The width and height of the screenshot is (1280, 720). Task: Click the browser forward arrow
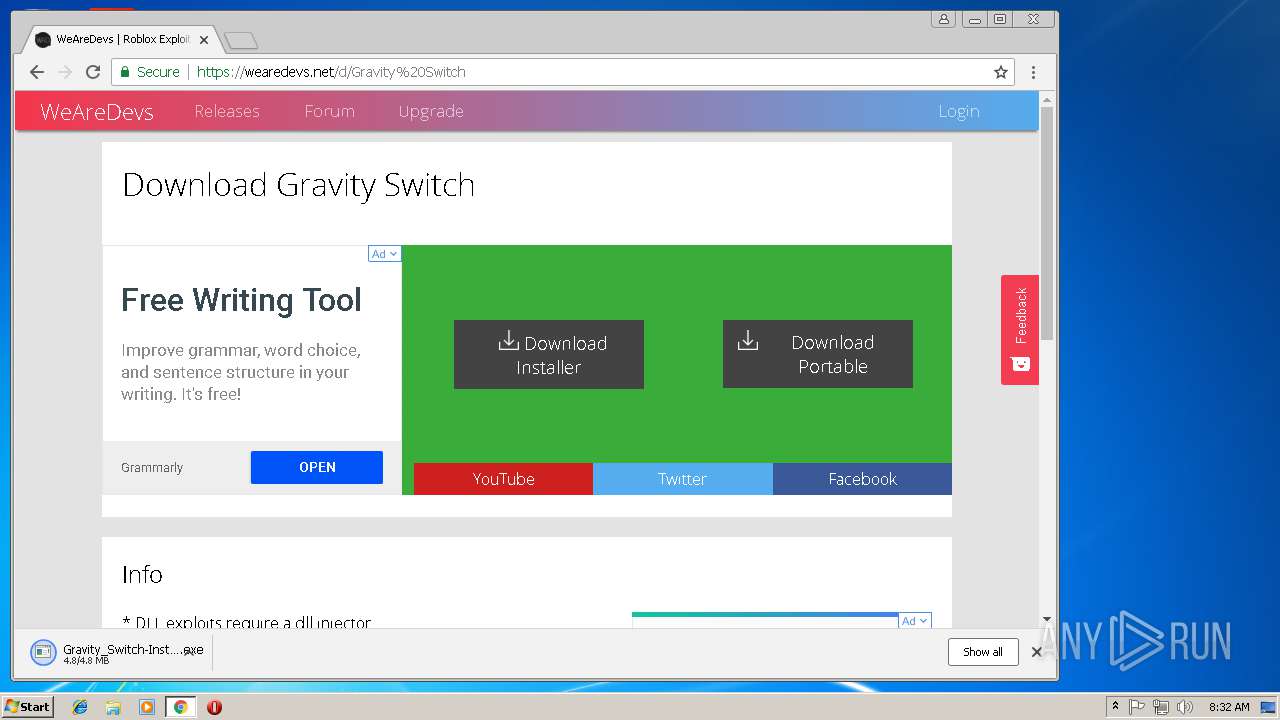tap(65, 72)
